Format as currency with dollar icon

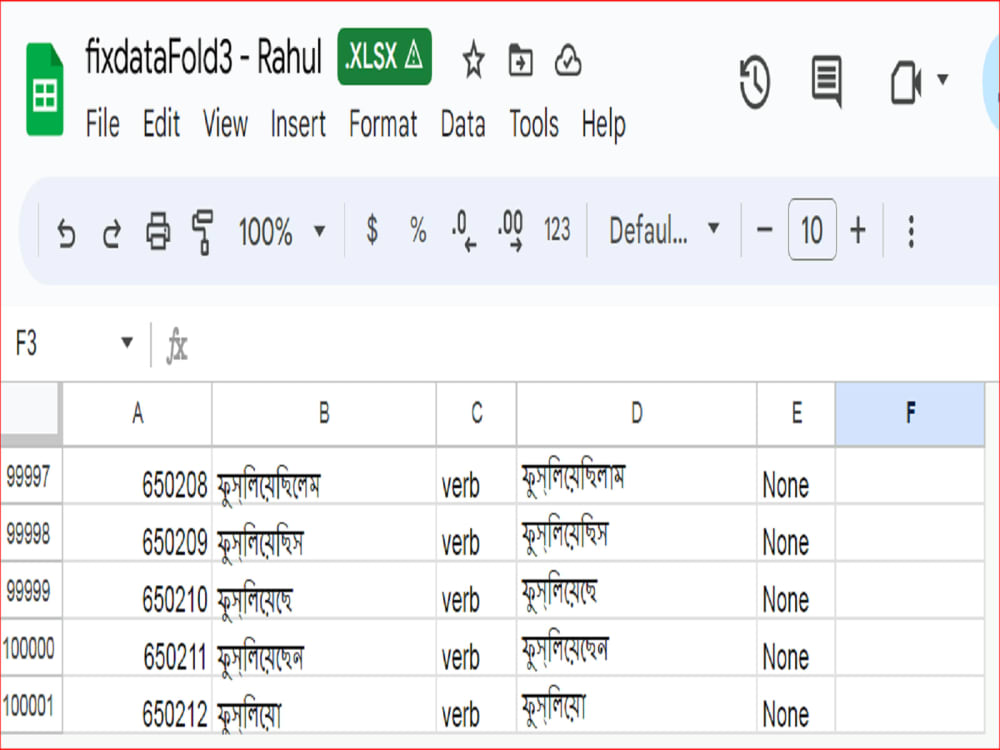click(x=372, y=230)
